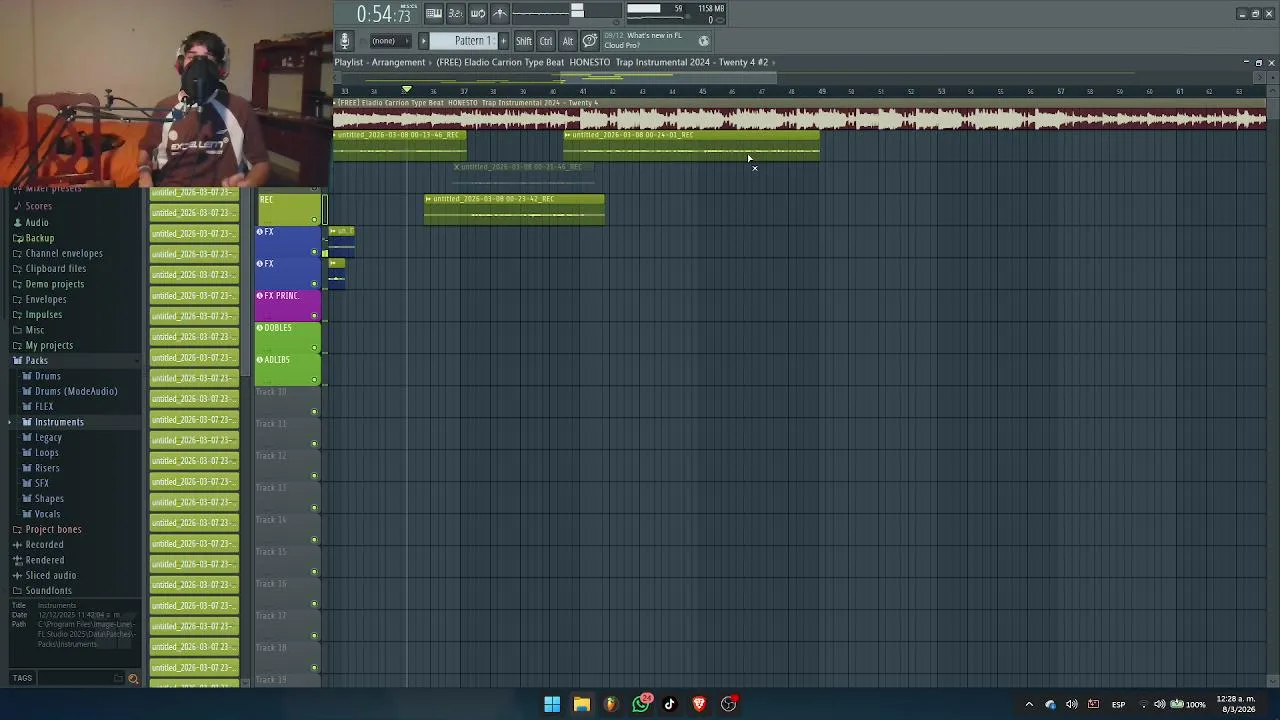Open TikTok from taskbar
1280x720 pixels.
point(670,704)
